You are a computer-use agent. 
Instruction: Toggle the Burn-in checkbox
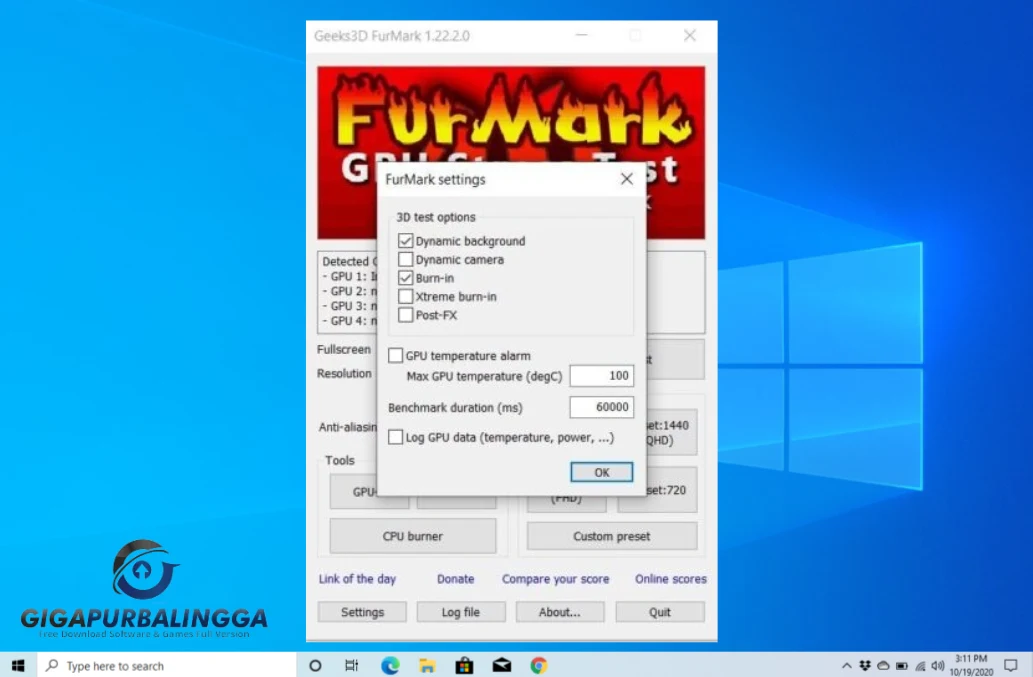405,278
